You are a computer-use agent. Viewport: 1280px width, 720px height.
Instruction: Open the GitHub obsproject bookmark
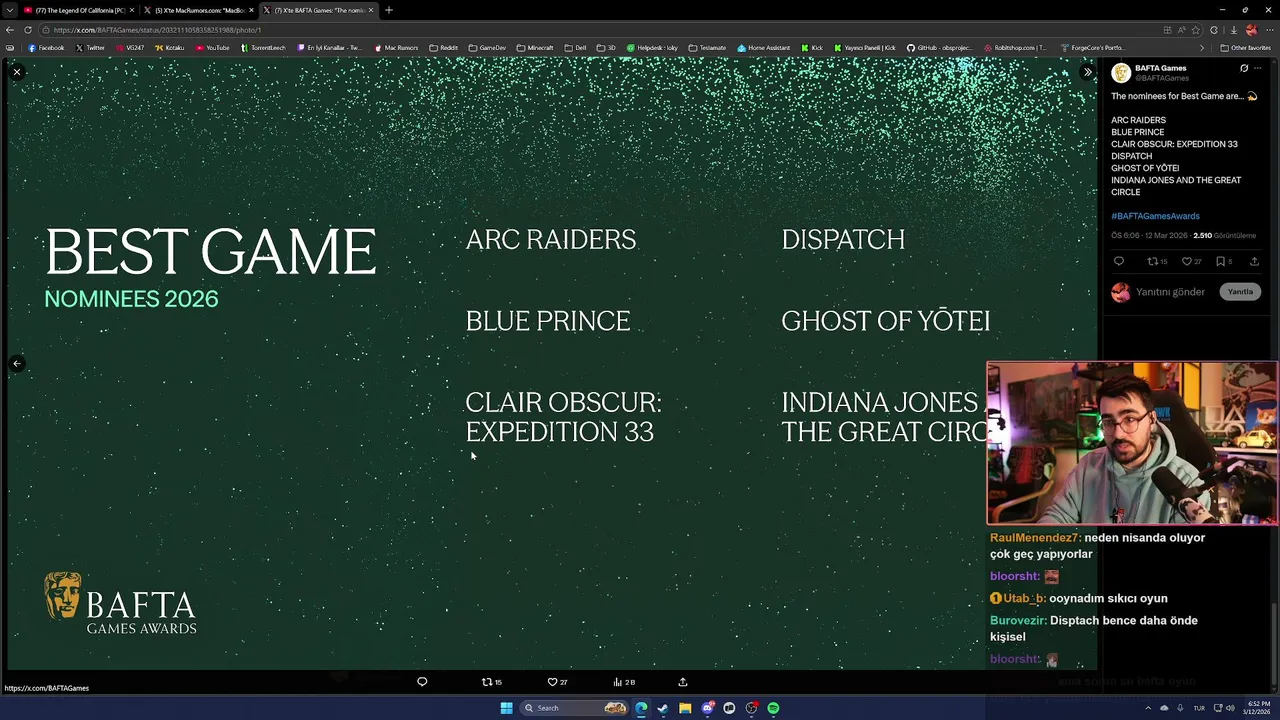(x=939, y=48)
